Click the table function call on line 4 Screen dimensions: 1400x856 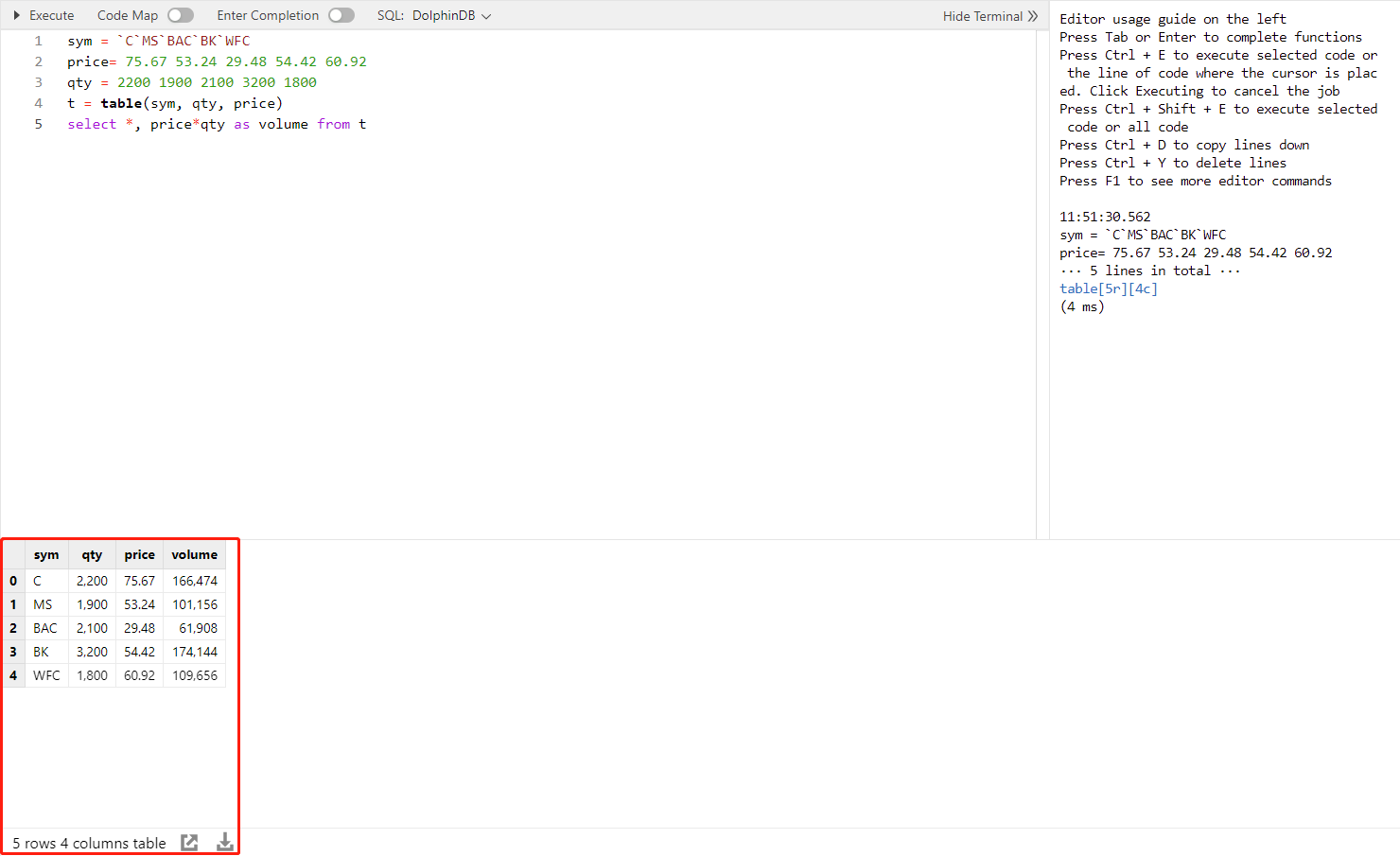point(121,104)
